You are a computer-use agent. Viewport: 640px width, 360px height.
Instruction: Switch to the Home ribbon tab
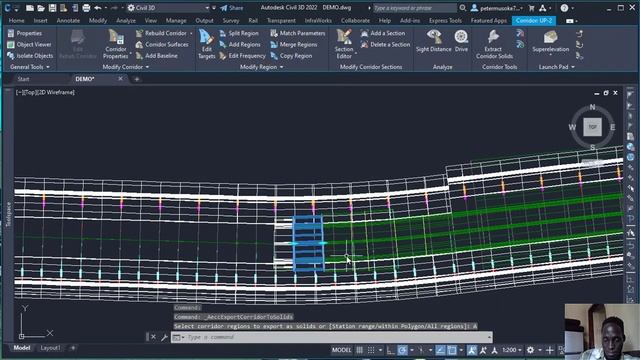tap(16, 20)
